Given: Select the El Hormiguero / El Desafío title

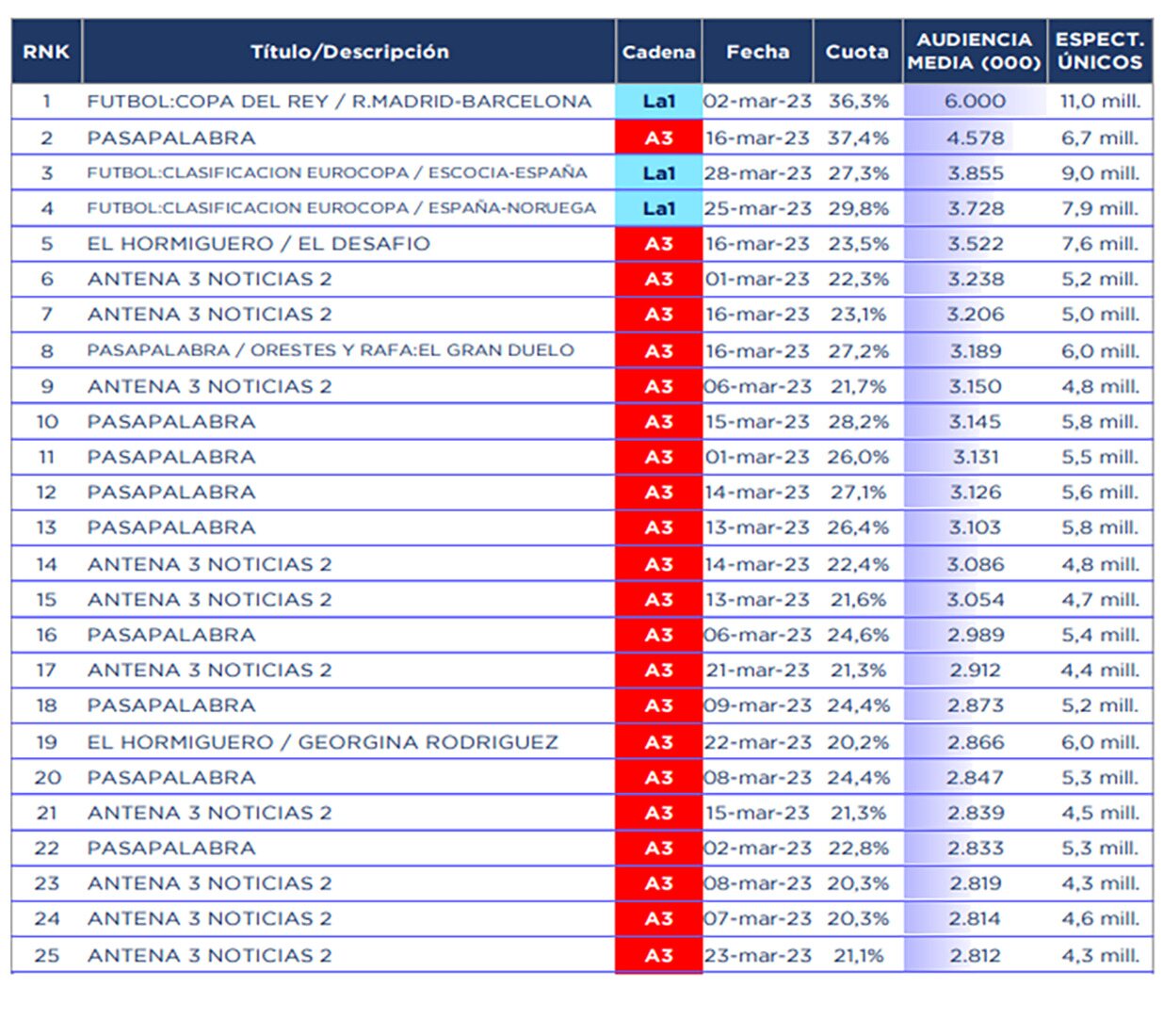Looking at the screenshot, I should pyautogui.click(x=258, y=244).
